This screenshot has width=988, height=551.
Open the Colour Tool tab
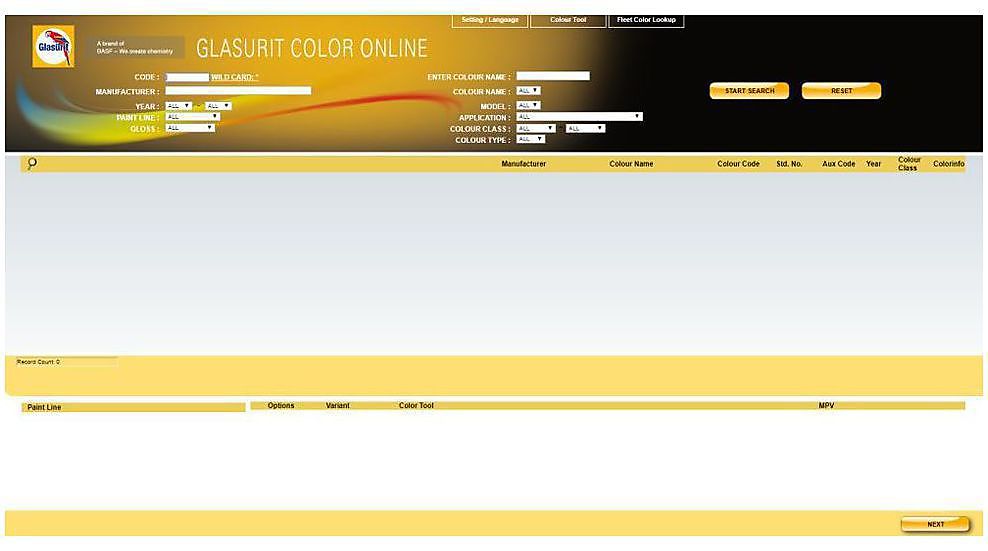(568, 20)
